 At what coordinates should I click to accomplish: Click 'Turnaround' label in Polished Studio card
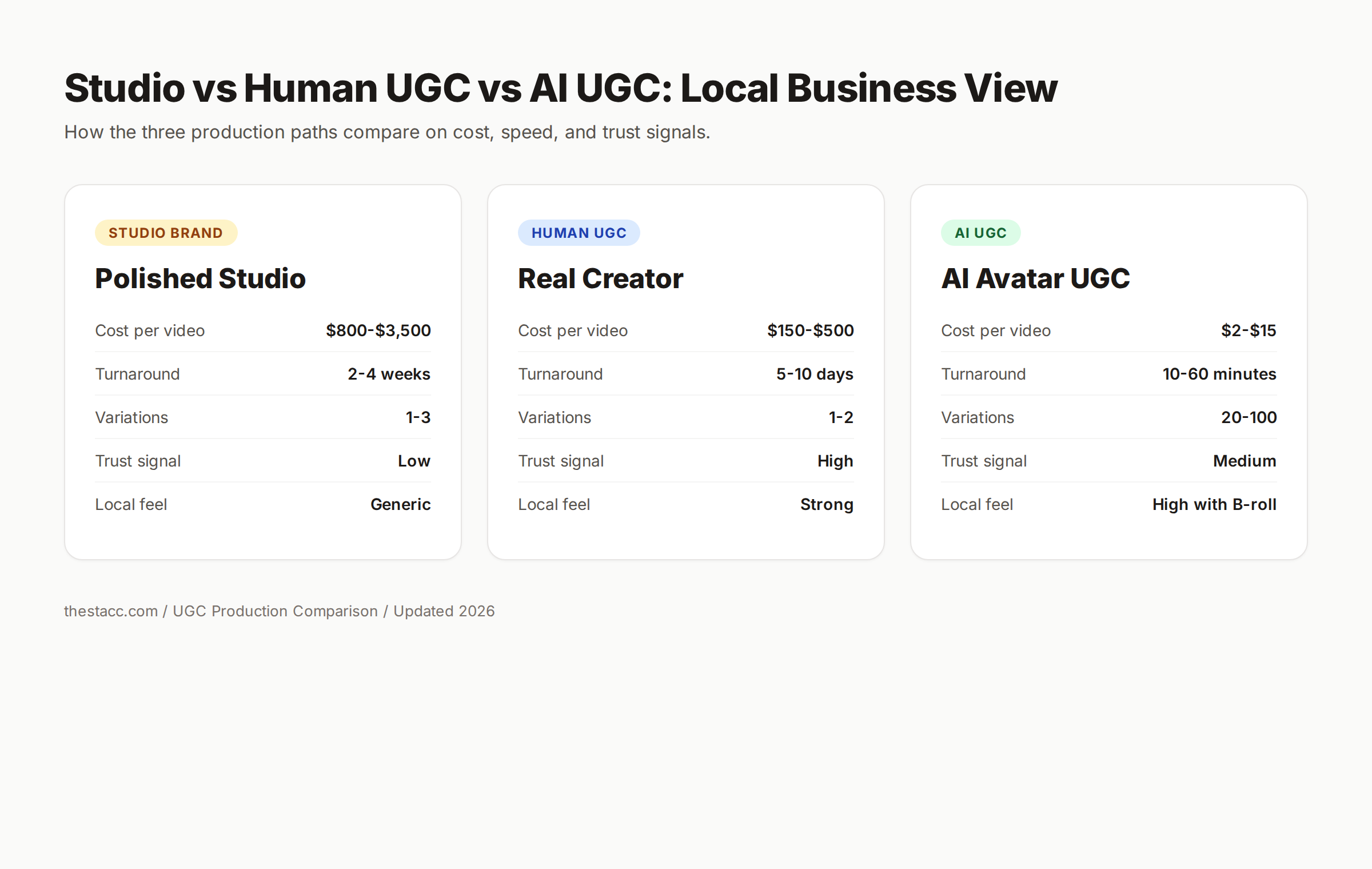[137, 374]
